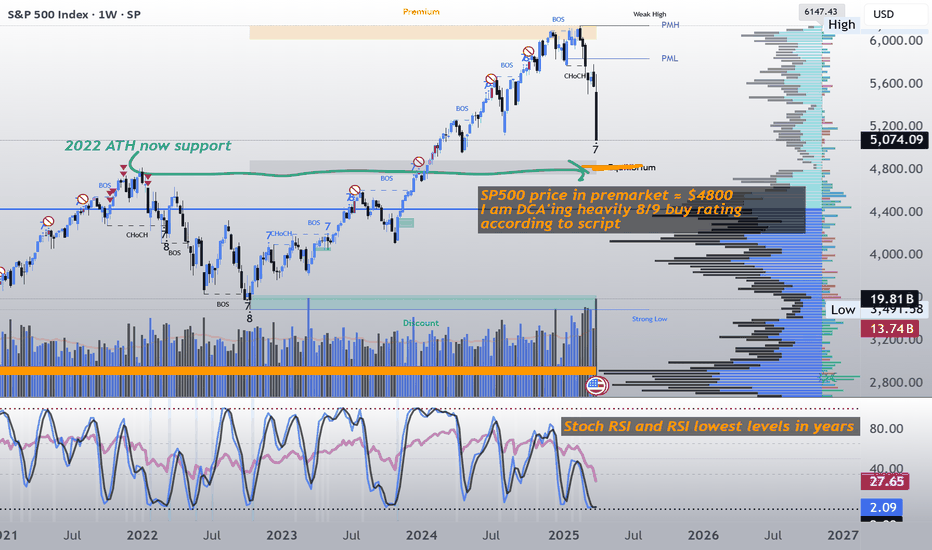
Task: Select the Discount zone label
Action: pyautogui.click(x=421, y=323)
